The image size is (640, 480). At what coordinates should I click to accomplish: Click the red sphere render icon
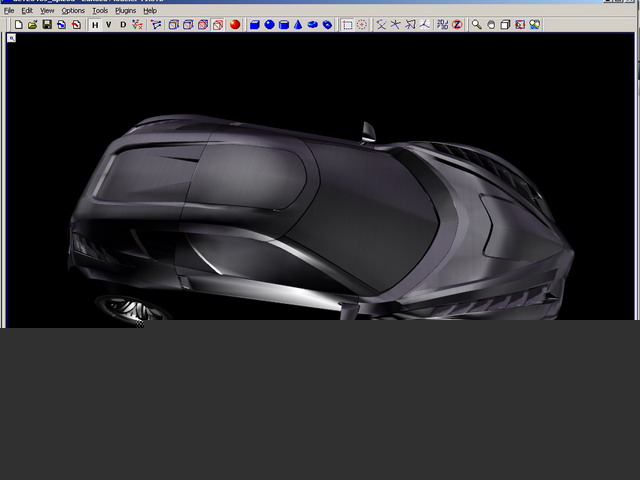(235, 24)
